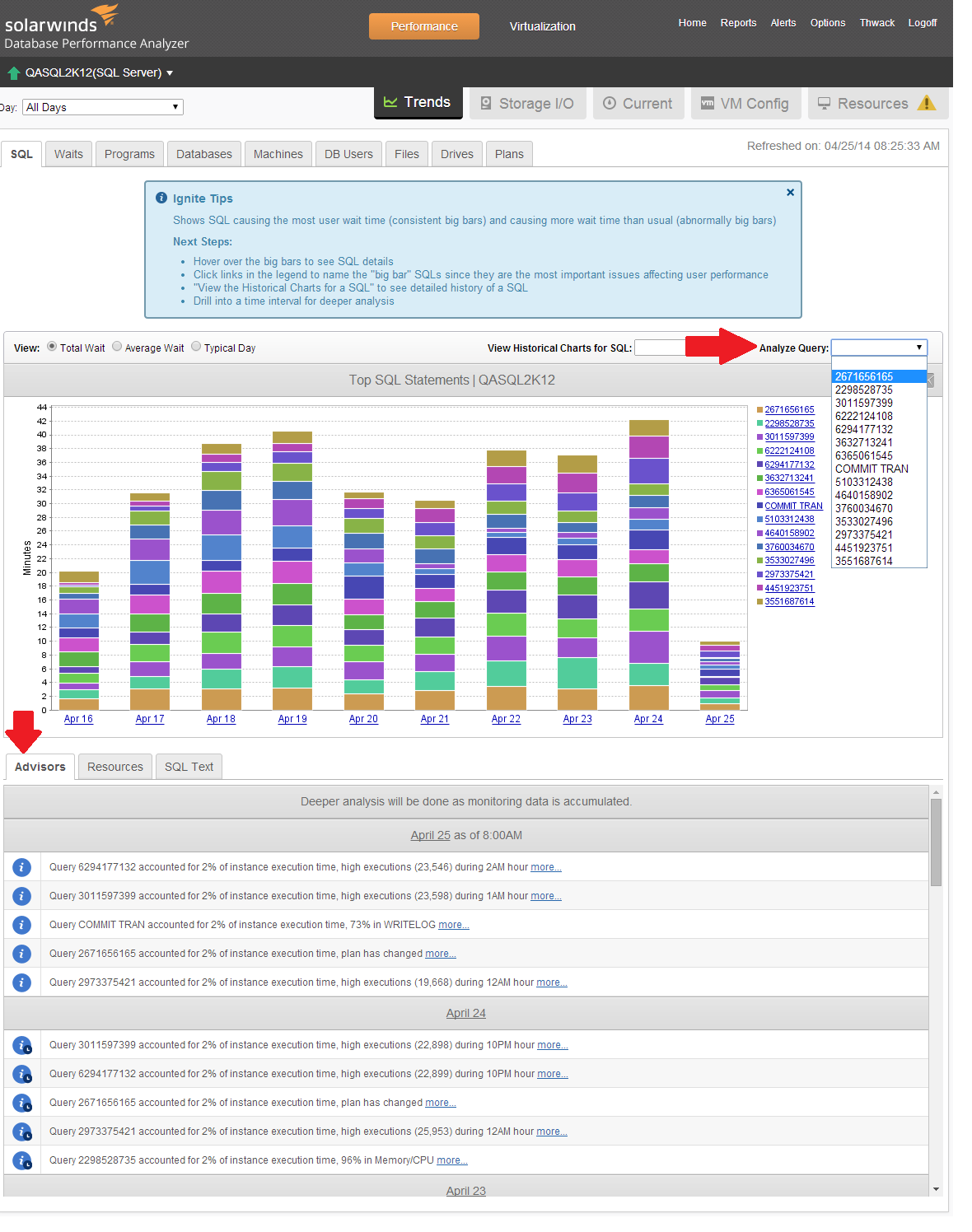Select the Trends chart icon
Viewport: 972px width, 1232px height.
point(390,102)
